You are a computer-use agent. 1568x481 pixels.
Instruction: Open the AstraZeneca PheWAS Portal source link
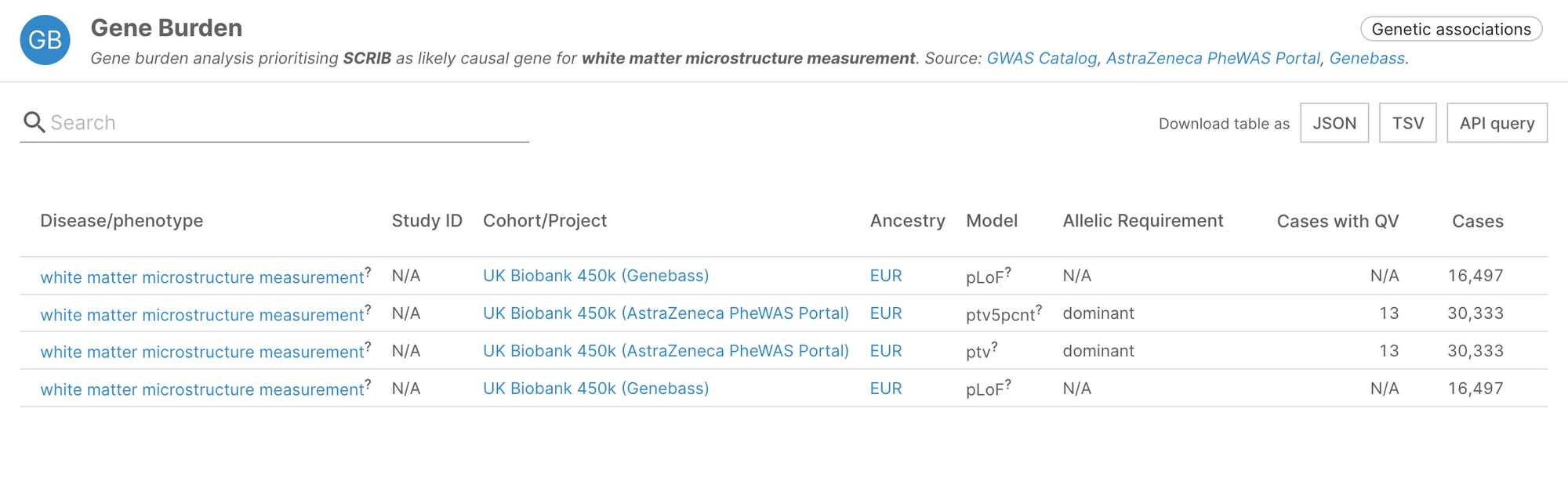tap(1213, 58)
